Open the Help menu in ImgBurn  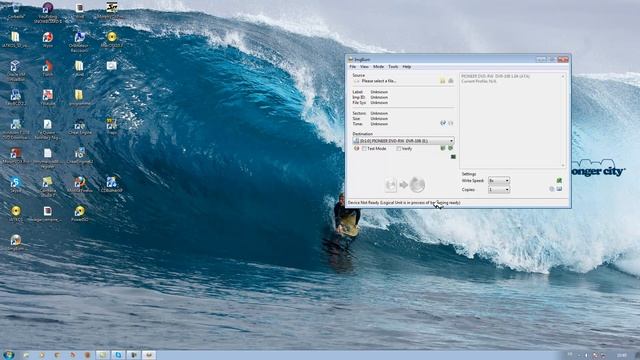pos(407,67)
